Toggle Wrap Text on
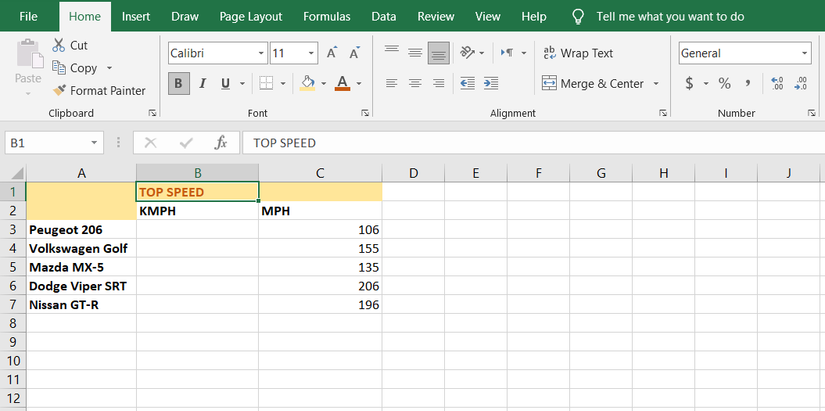This screenshot has width=825, height=411. (x=577, y=53)
